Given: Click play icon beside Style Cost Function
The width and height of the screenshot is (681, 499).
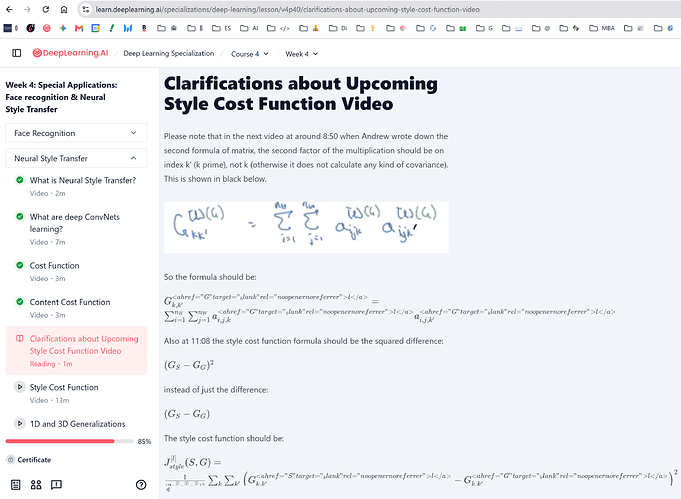Looking at the screenshot, I should click(20, 387).
